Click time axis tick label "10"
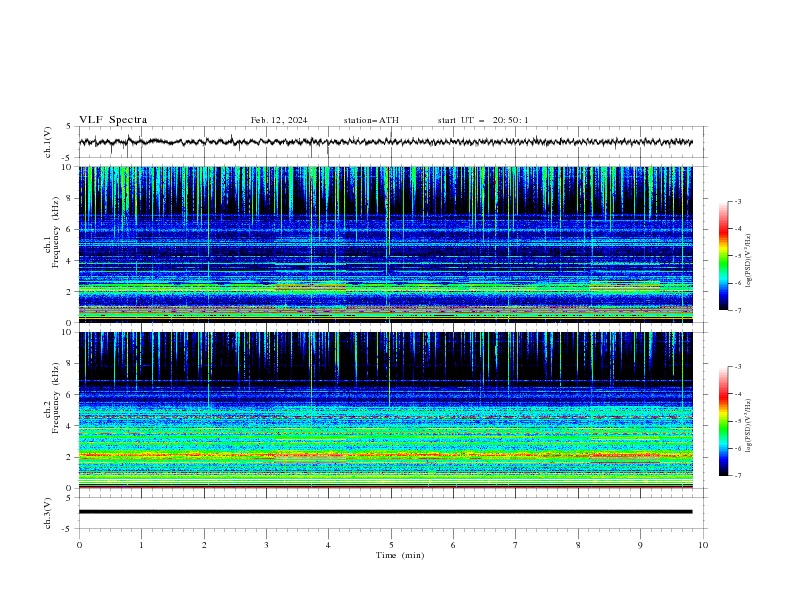Image resolution: width=792 pixels, height=612 pixels. pos(703,545)
